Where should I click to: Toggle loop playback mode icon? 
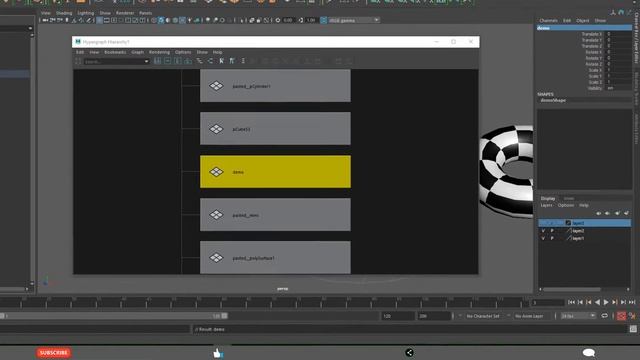(x=604, y=316)
